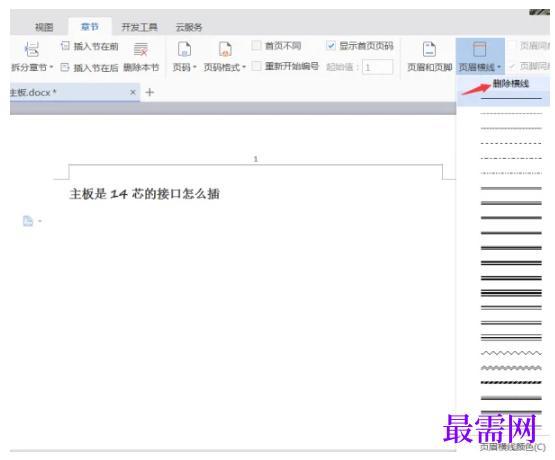Switch to the 视图 tab
The width and height of the screenshot is (555, 460).
44,27
